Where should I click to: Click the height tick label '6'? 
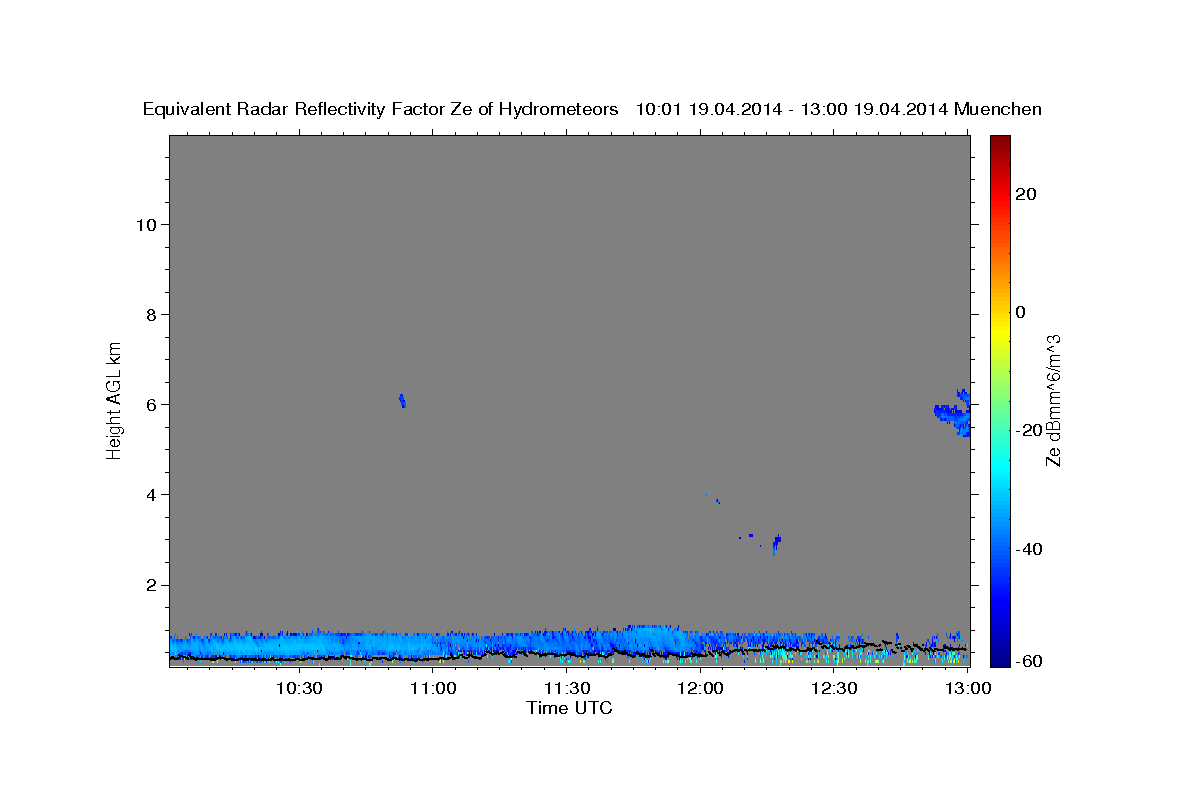coord(151,404)
